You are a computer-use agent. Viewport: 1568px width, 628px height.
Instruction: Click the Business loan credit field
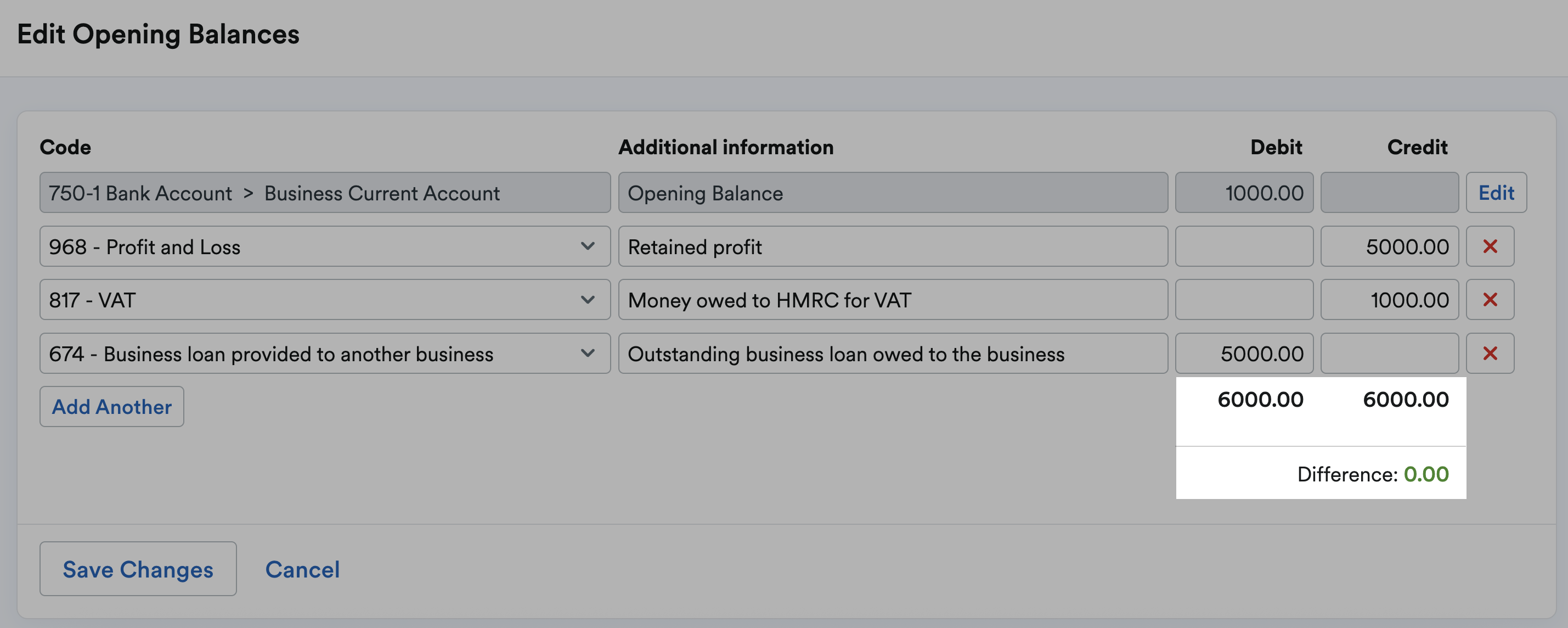pos(1390,354)
